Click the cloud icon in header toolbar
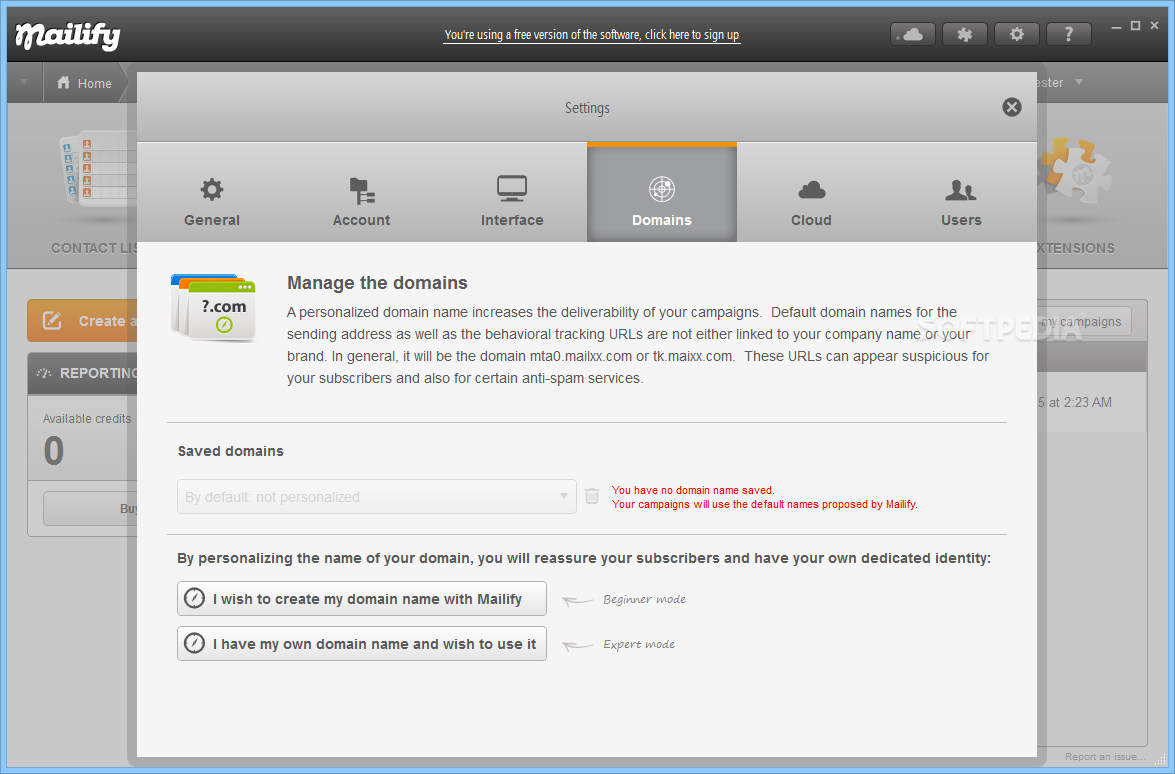 913,34
